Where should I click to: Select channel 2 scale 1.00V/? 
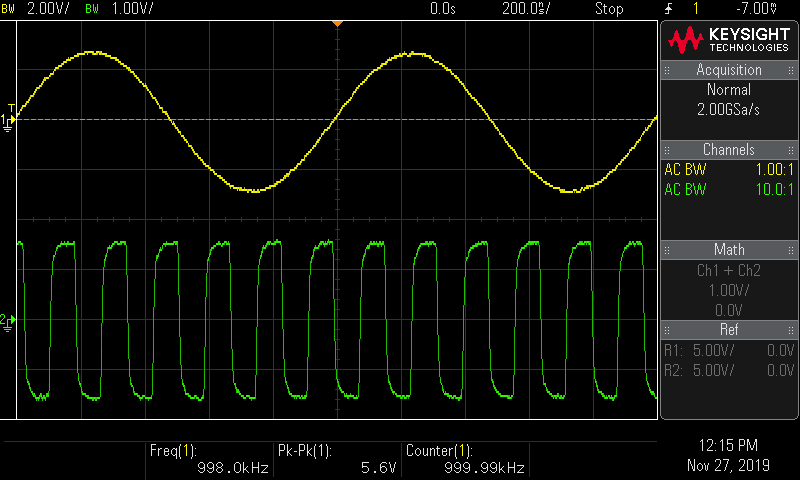[x=132, y=8]
